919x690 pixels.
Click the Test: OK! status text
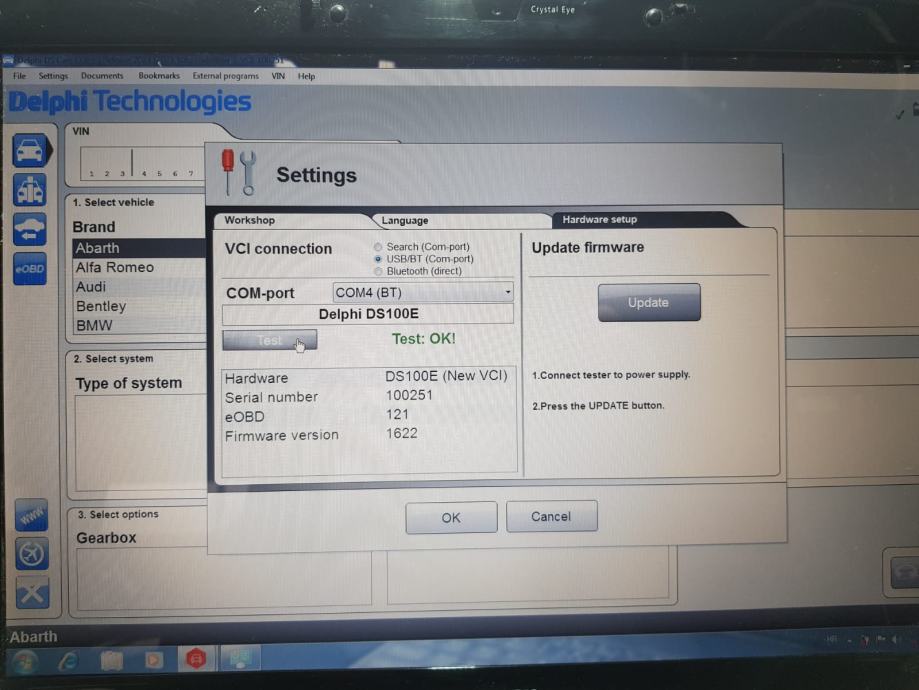[424, 339]
